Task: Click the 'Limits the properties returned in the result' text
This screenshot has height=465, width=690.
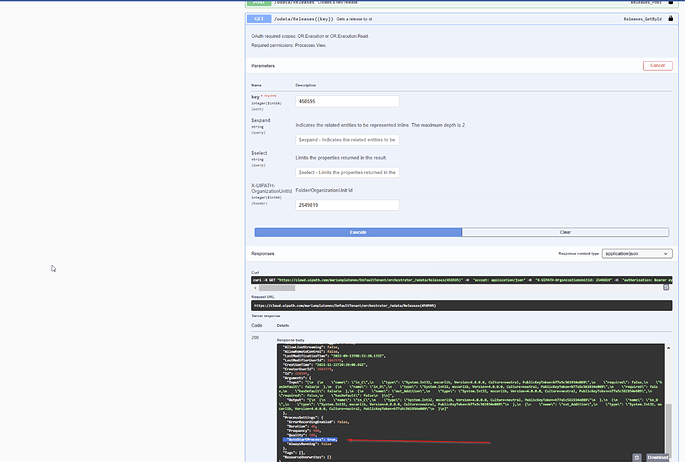Action: coord(341,157)
